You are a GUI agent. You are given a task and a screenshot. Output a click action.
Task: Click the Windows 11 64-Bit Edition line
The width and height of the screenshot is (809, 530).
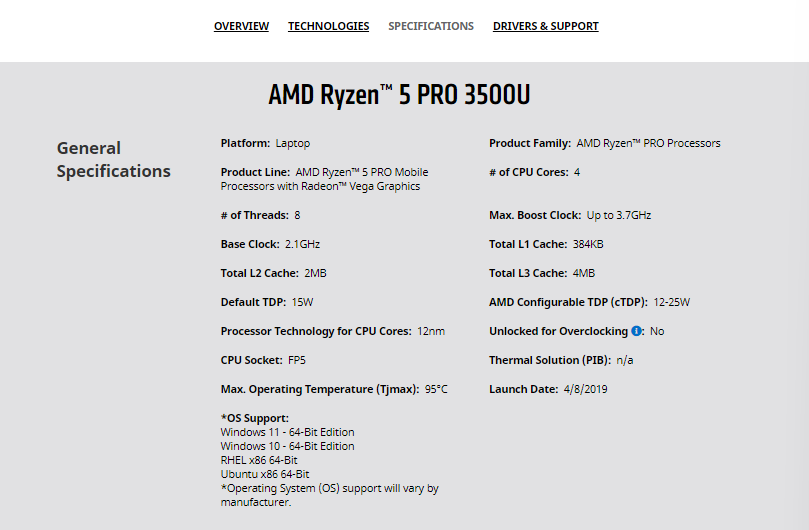click(x=287, y=432)
